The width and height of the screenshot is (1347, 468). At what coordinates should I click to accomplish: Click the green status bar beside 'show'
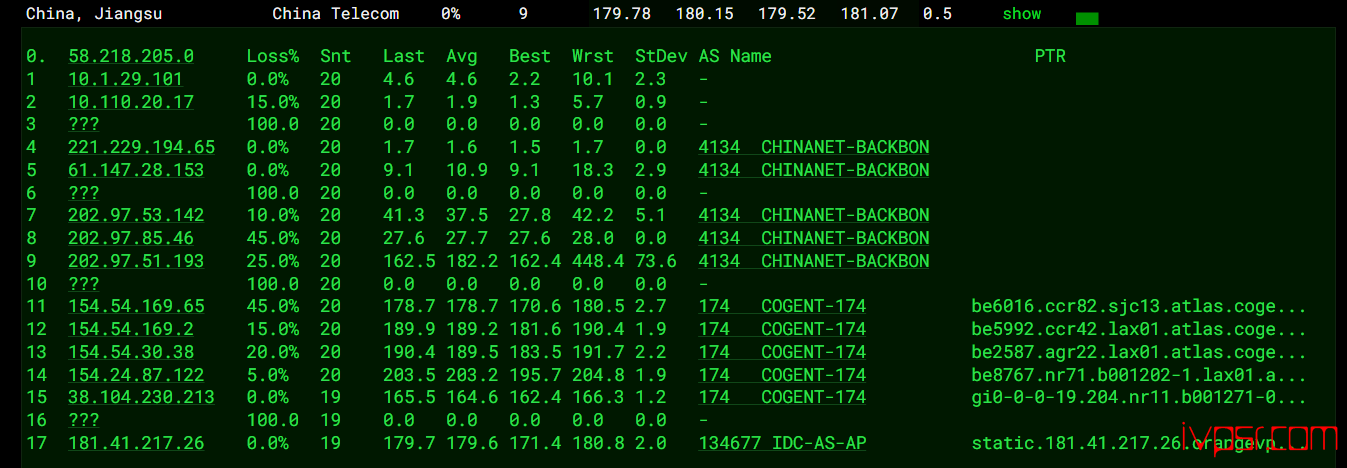tap(1087, 19)
